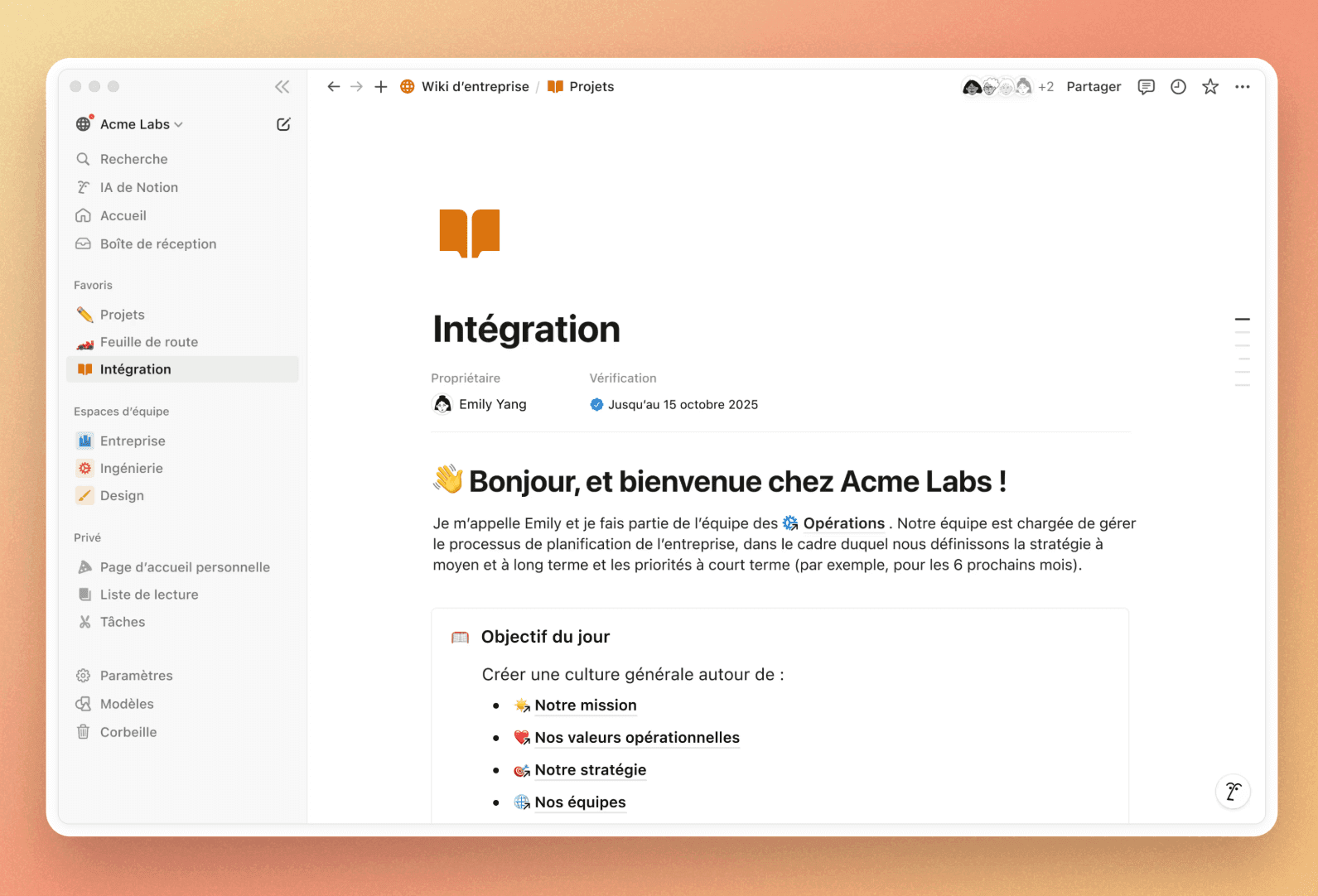Open the three-dot more options menu
Viewport: 1318px width, 896px height.
[x=1242, y=87]
